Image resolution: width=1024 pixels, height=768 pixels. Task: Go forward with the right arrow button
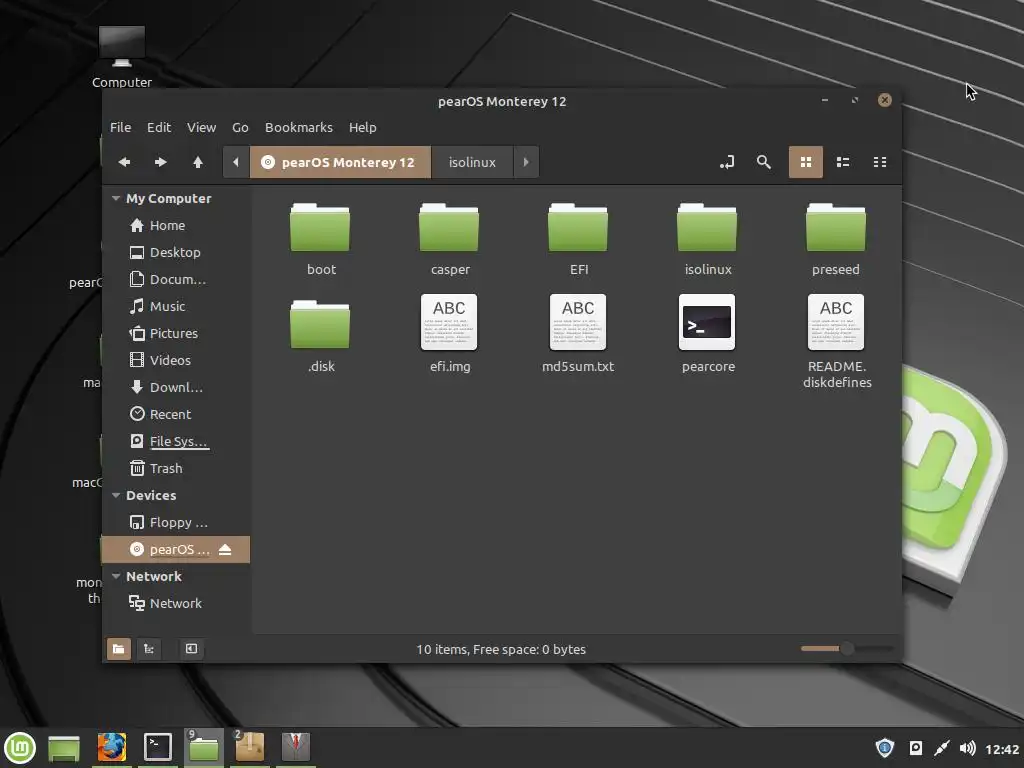(161, 162)
